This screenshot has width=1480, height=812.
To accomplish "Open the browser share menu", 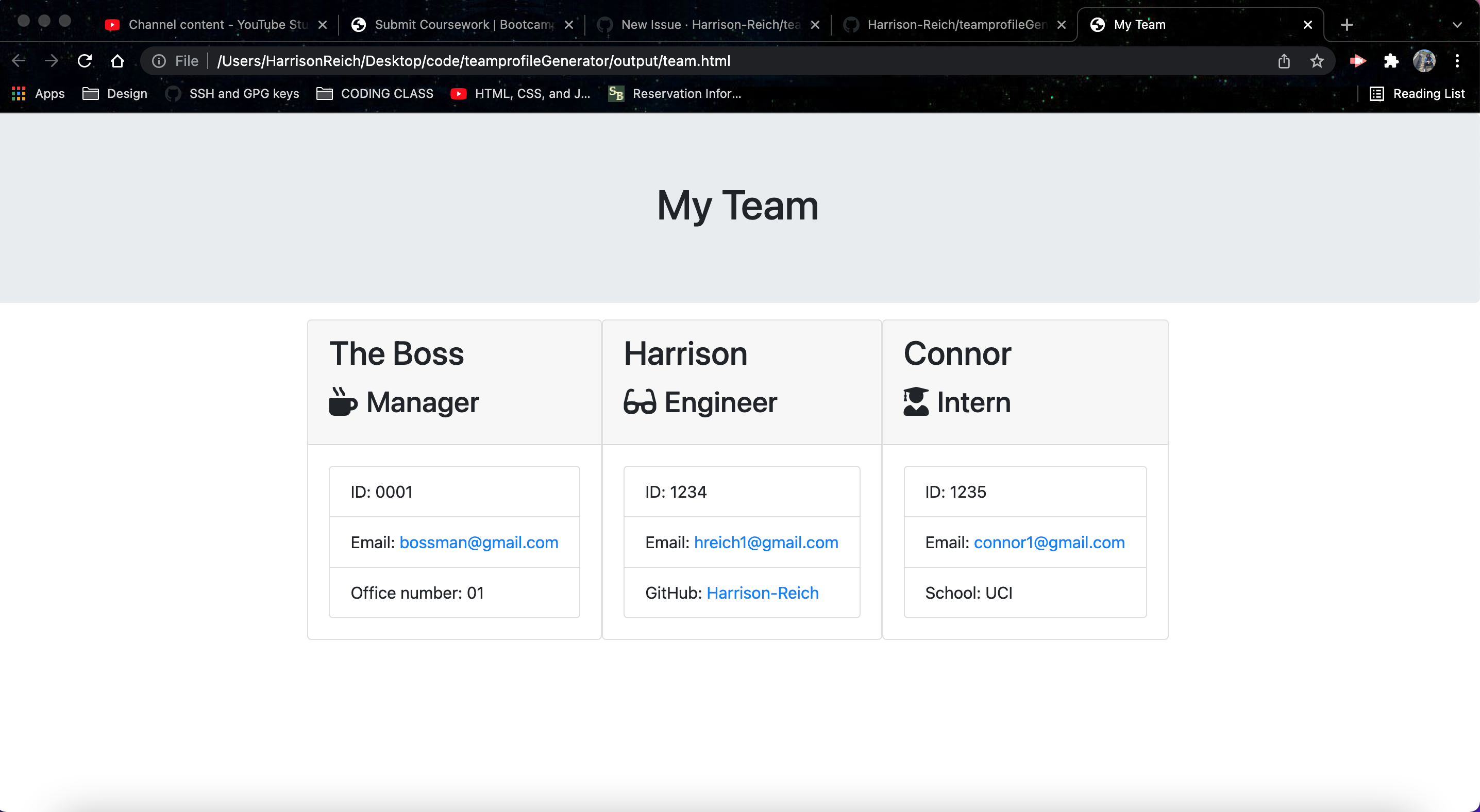I will pos(1284,61).
